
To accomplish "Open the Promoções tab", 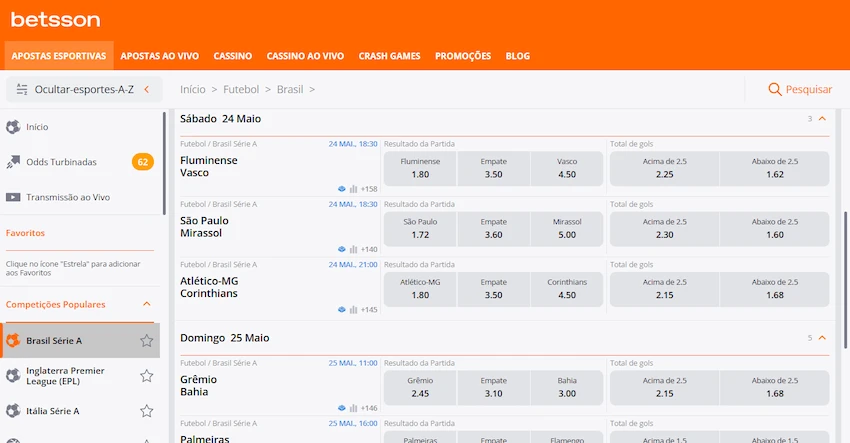I will click(463, 56).
